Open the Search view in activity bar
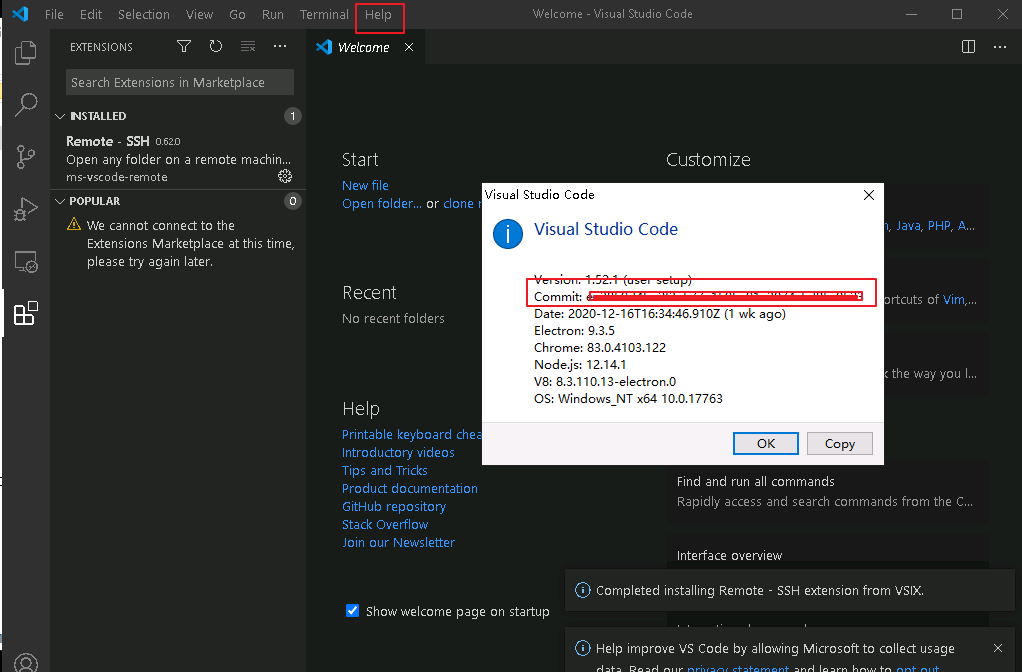The height and width of the screenshot is (672, 1022). (x=25, y=104)
